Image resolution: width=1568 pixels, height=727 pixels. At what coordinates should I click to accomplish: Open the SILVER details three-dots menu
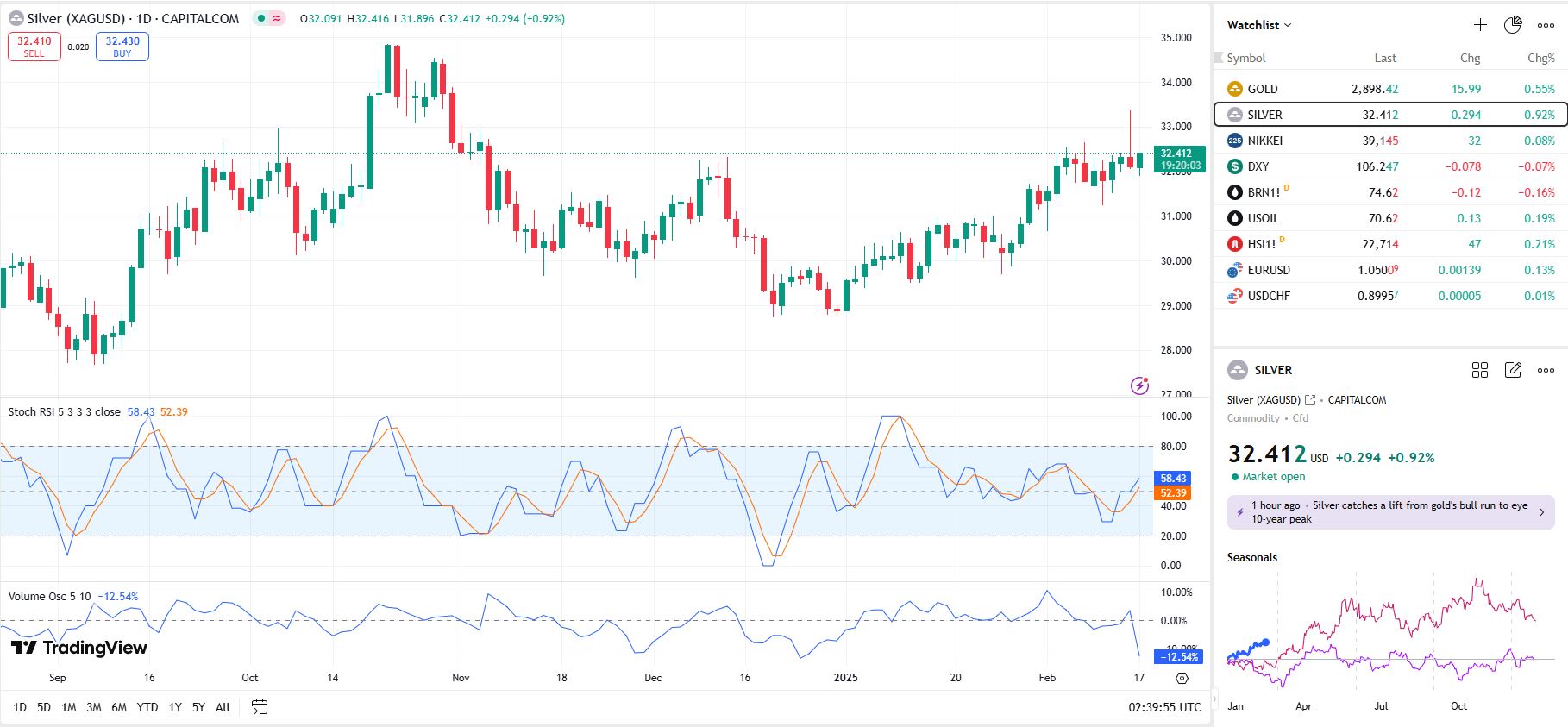[x=1546, y=370]
